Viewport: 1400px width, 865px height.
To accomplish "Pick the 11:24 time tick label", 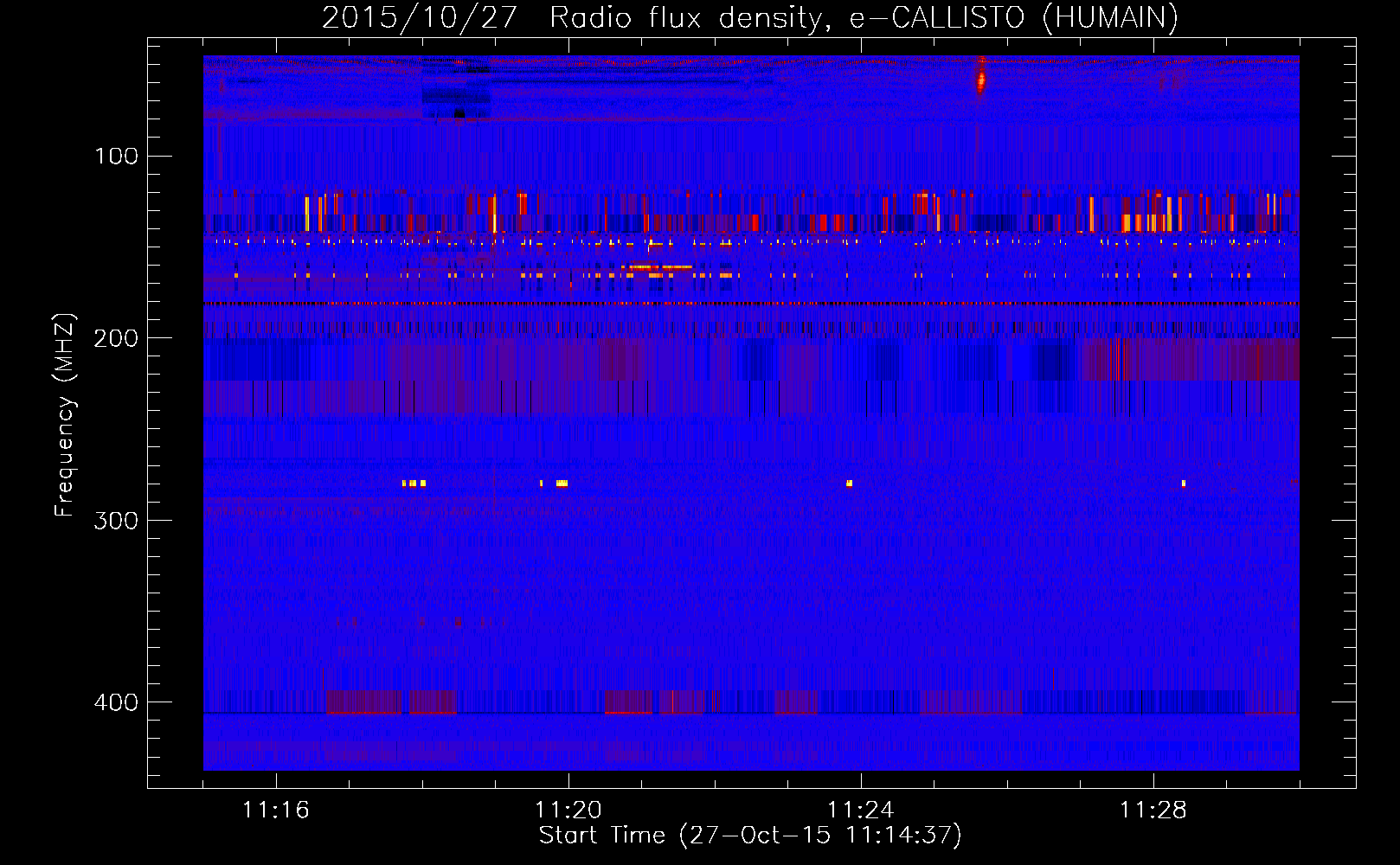I will (x=861, y=811).
